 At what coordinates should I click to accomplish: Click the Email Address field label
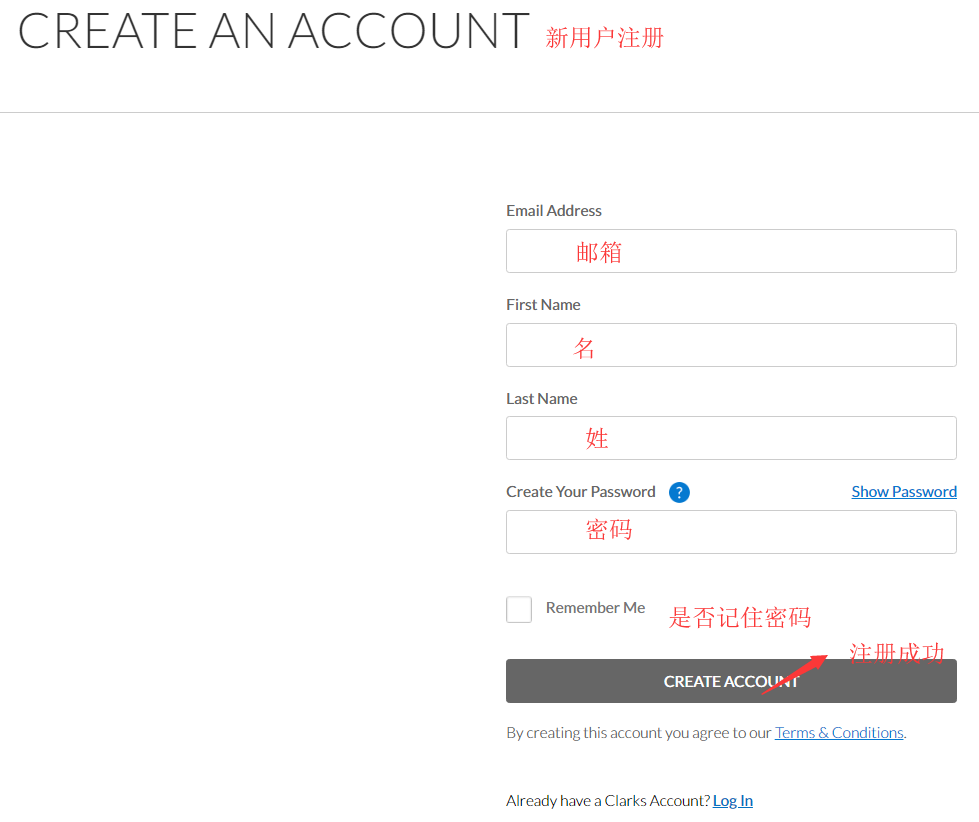(x=554, y=211)
